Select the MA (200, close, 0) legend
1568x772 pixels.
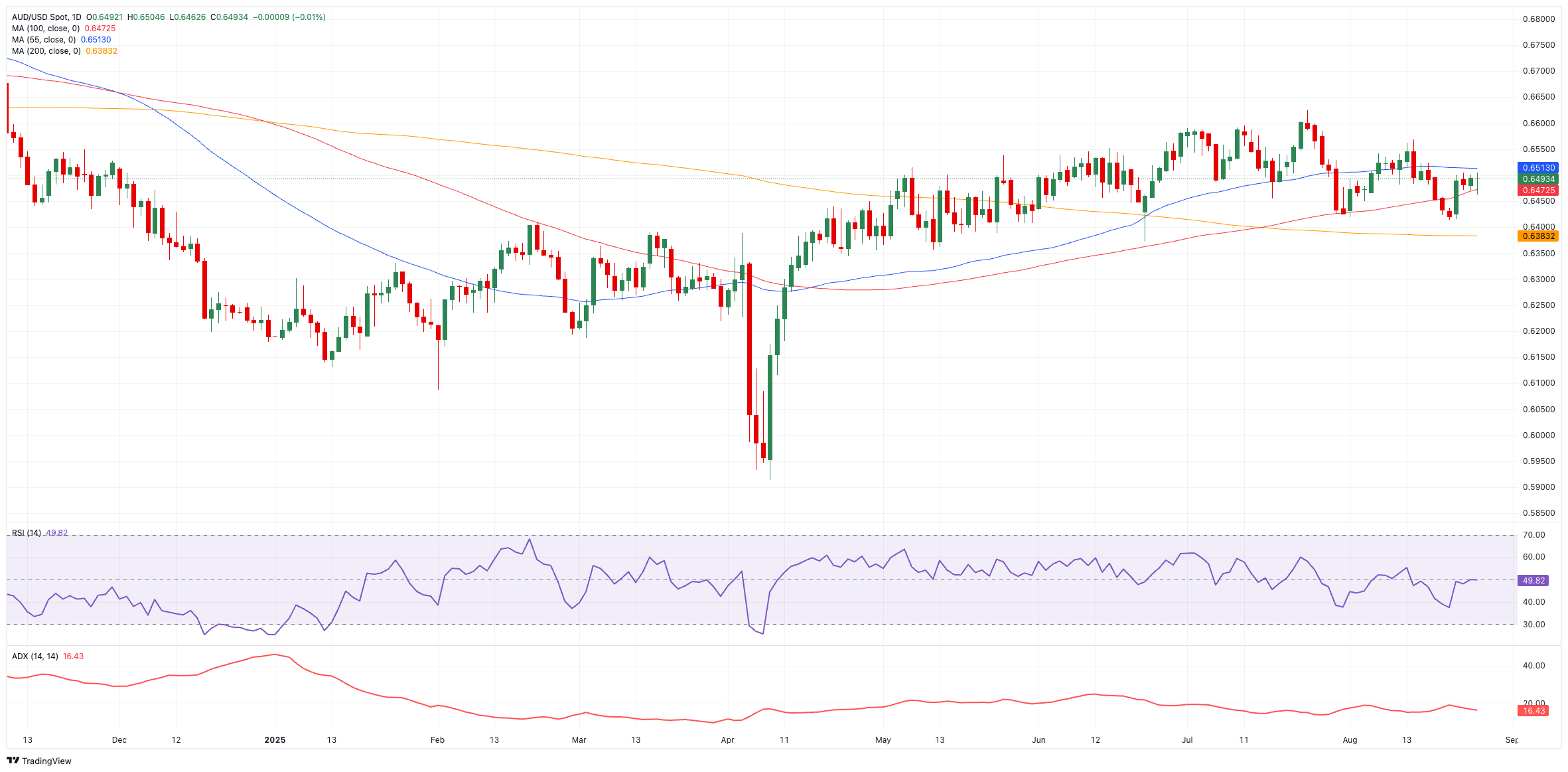tap(46, 51)
